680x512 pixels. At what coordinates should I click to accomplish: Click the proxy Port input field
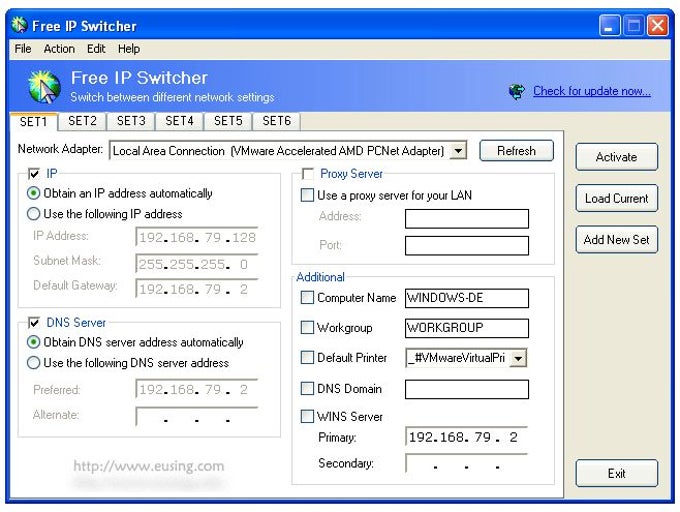pos(467,245)
